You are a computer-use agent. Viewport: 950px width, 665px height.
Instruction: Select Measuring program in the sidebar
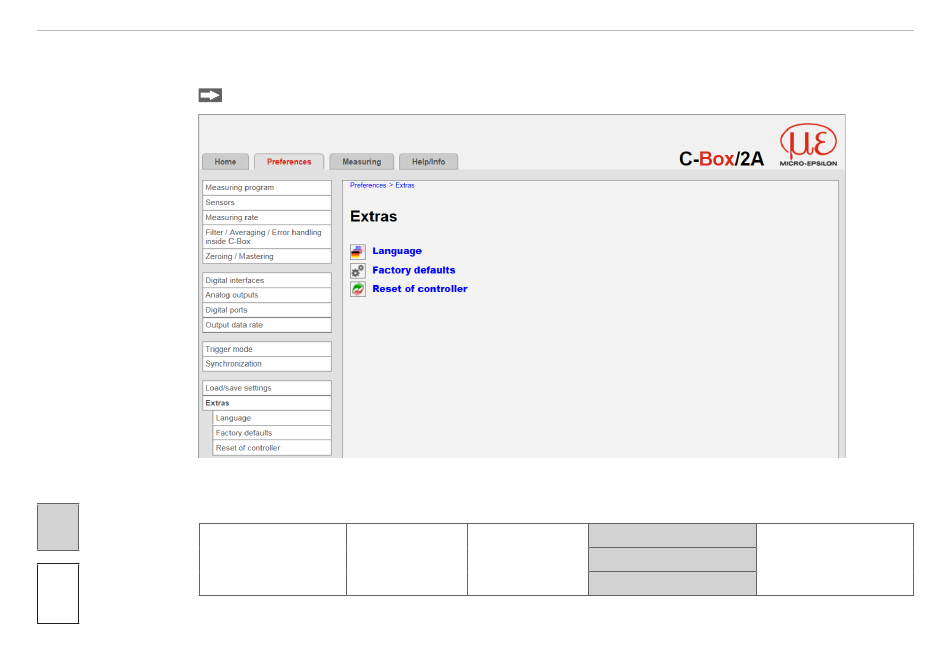(x=267, y=188)
